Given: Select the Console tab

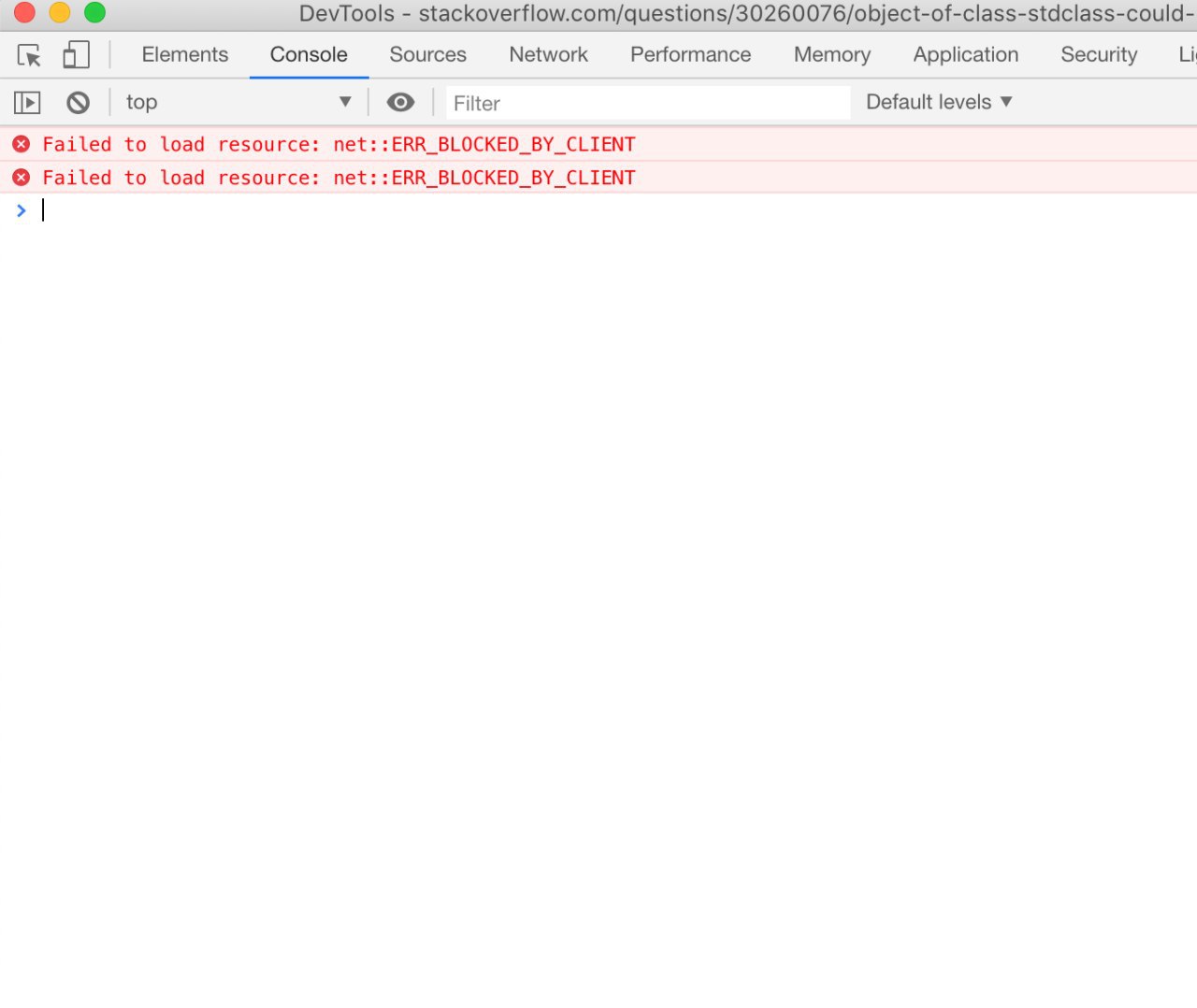Looking at the screenshot, I should tap(309, 54).
